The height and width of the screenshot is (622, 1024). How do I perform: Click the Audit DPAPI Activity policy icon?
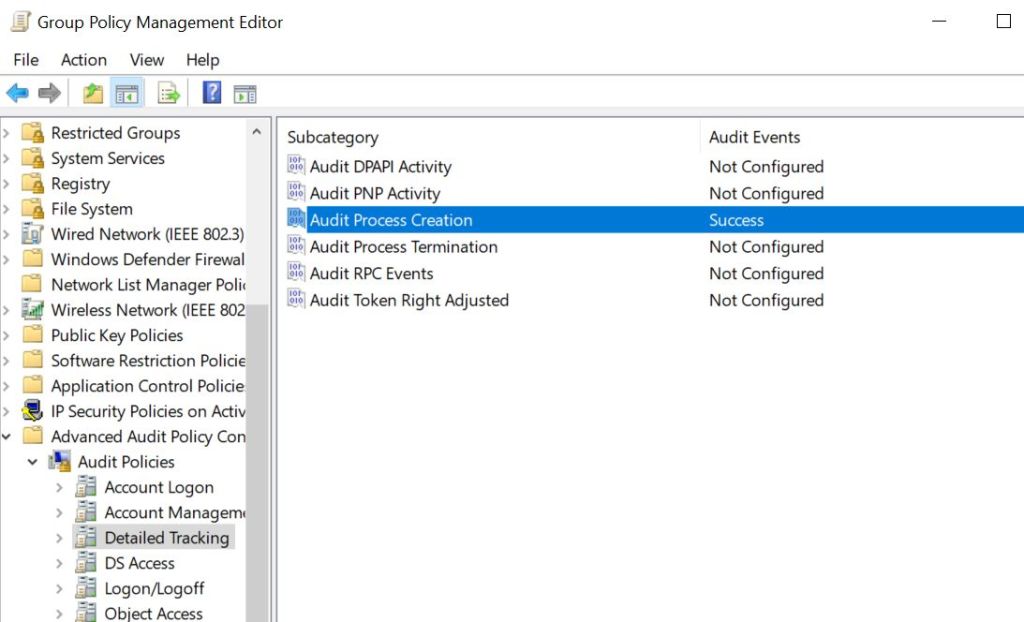(296, 166)
